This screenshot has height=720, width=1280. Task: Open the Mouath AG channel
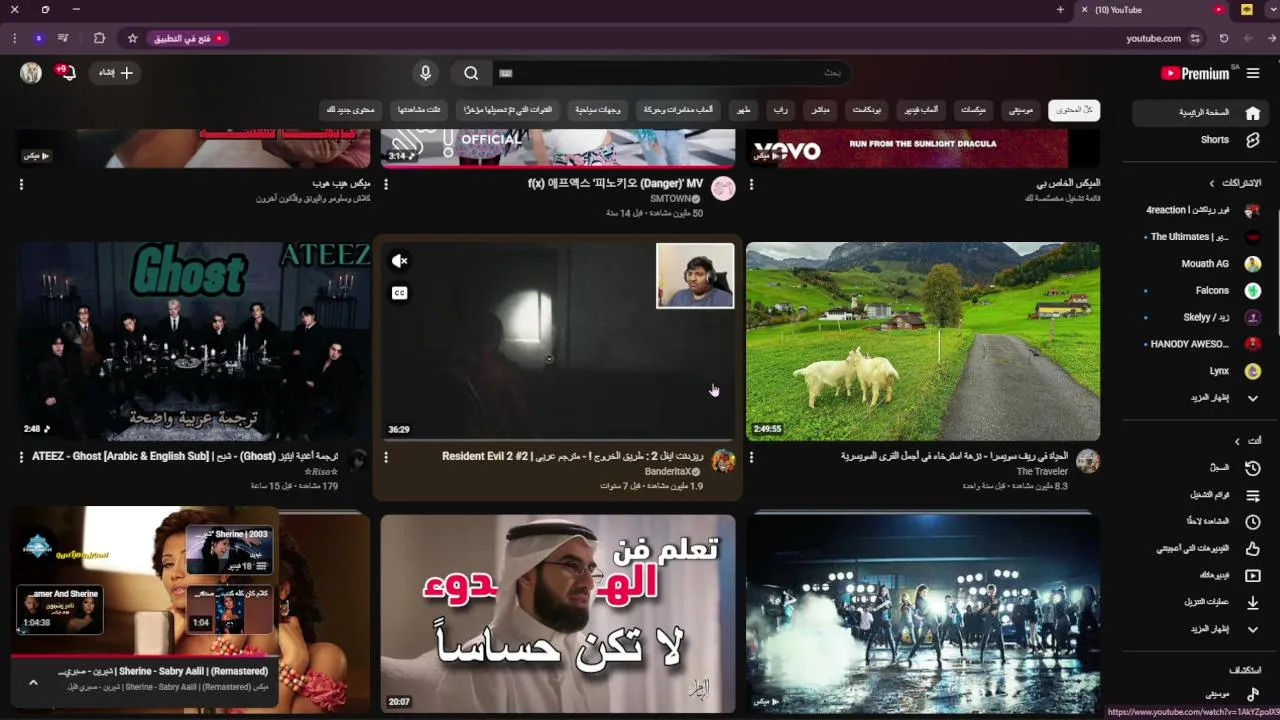[x=1198, y=264]
